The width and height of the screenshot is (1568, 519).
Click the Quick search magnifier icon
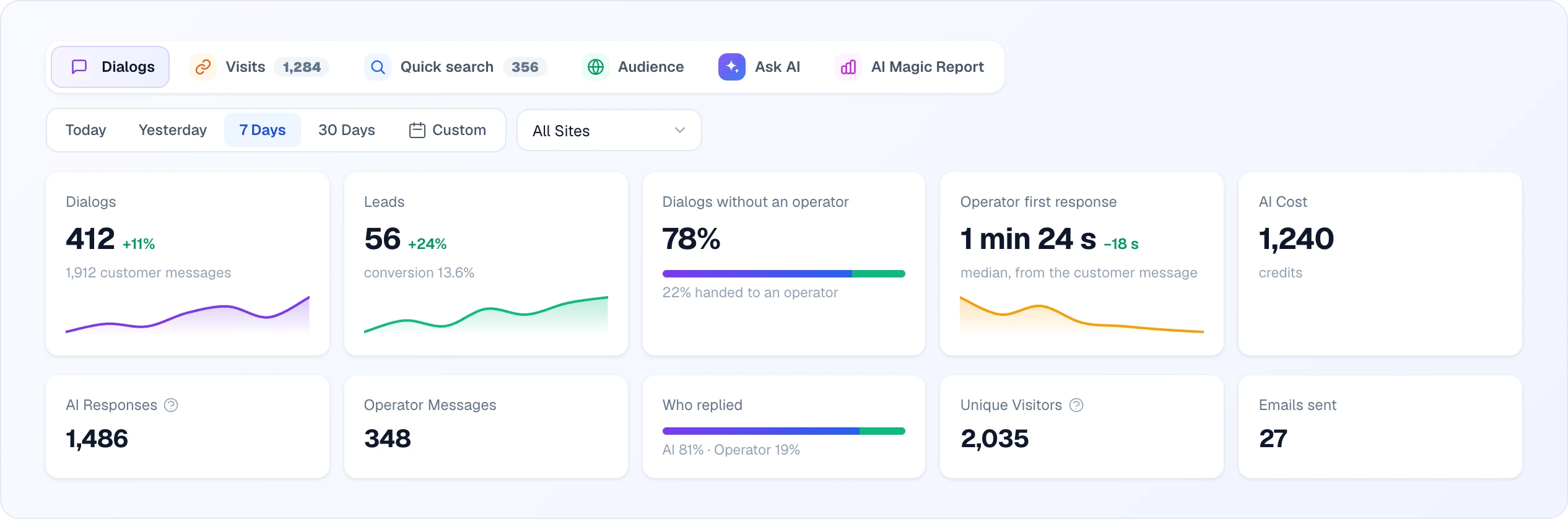(378, 67)
